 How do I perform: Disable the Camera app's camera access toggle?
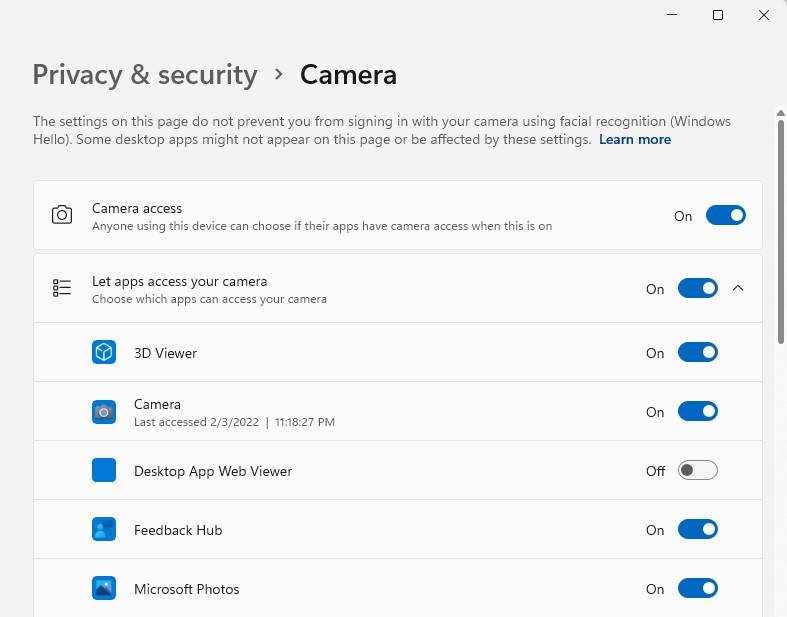[697, 411]
